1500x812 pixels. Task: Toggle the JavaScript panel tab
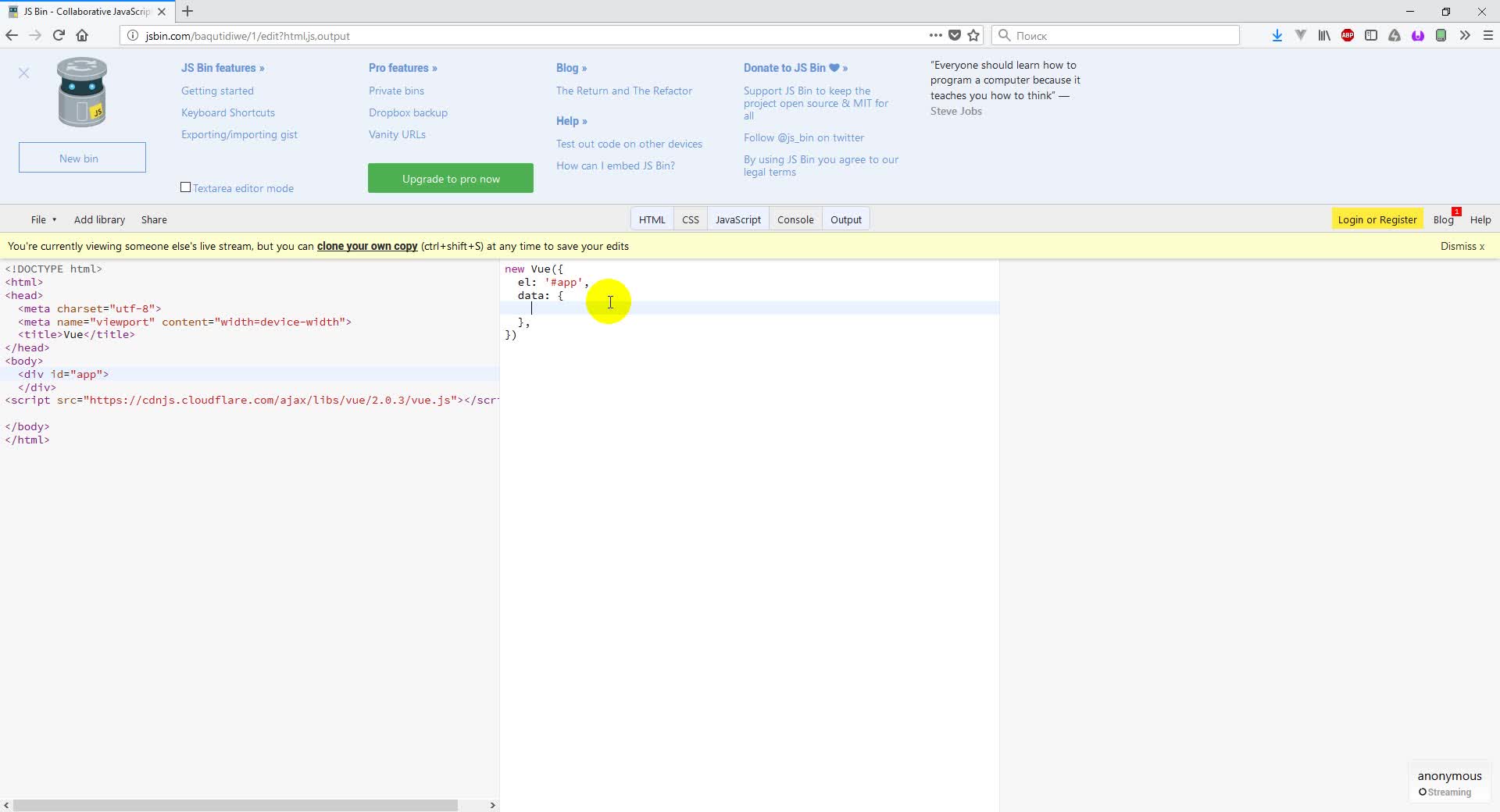pyautogui.click(x=738, y=219)
